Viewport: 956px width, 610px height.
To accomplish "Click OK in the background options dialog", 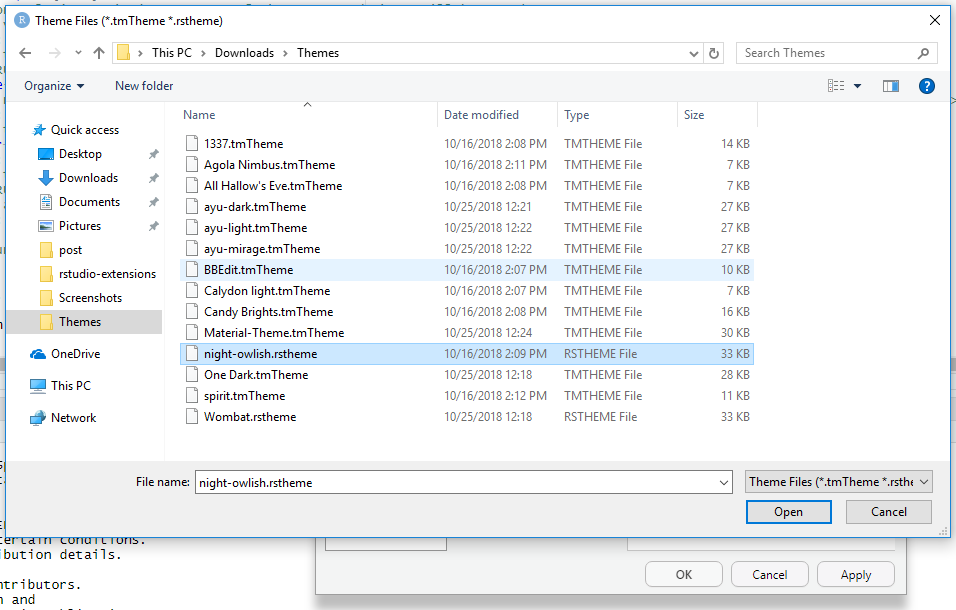I will pyautogui.click(x=683, y=575).
